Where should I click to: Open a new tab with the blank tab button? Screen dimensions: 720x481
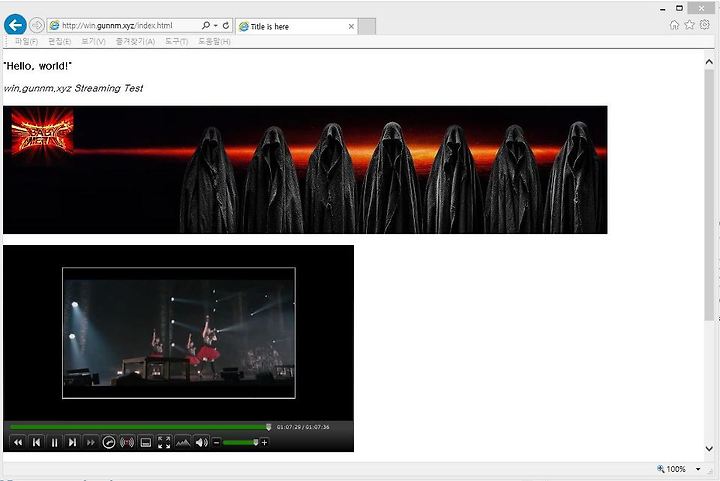coord(367,27)
